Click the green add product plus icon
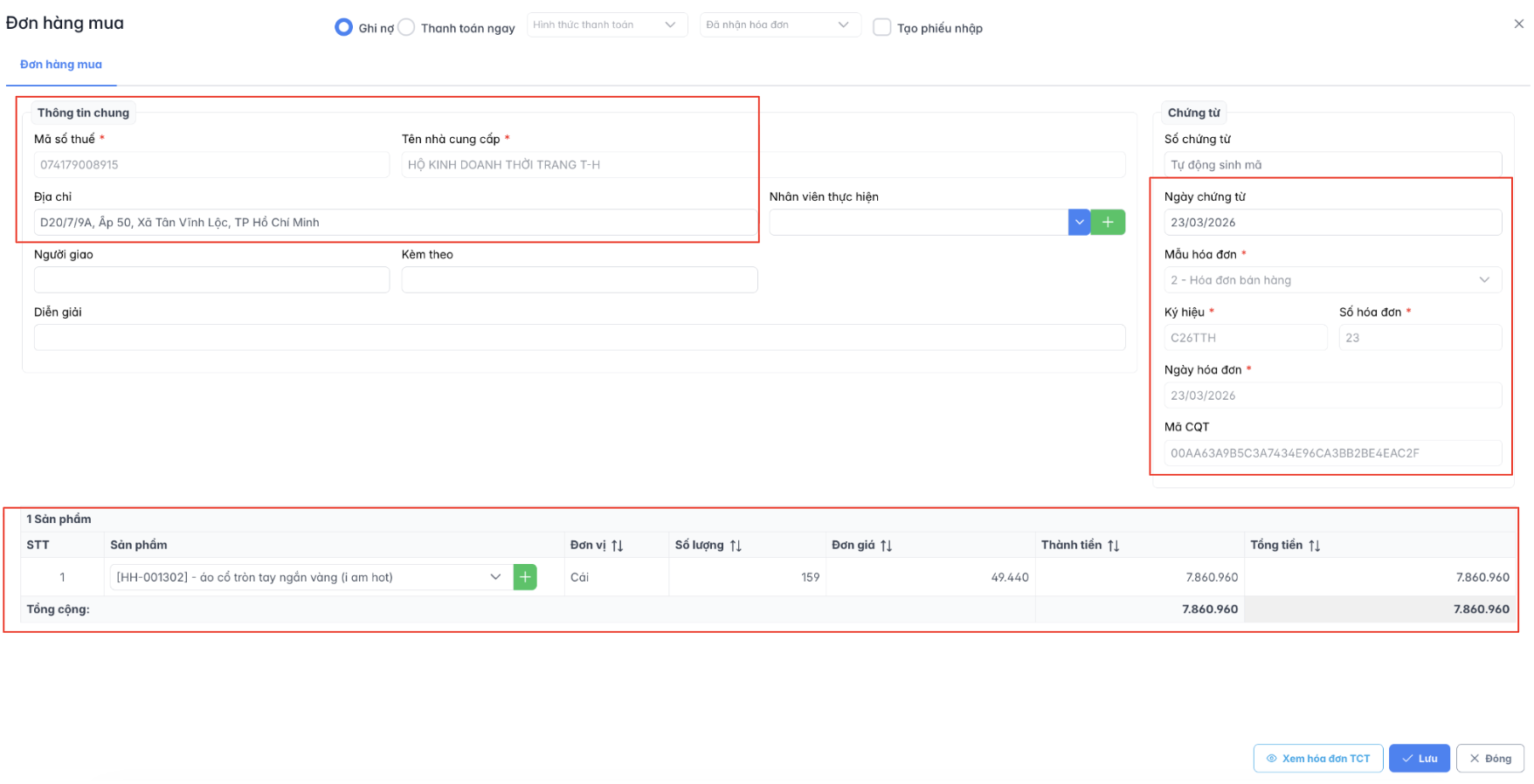This screenshot has width=1534, height=784. 525,577
